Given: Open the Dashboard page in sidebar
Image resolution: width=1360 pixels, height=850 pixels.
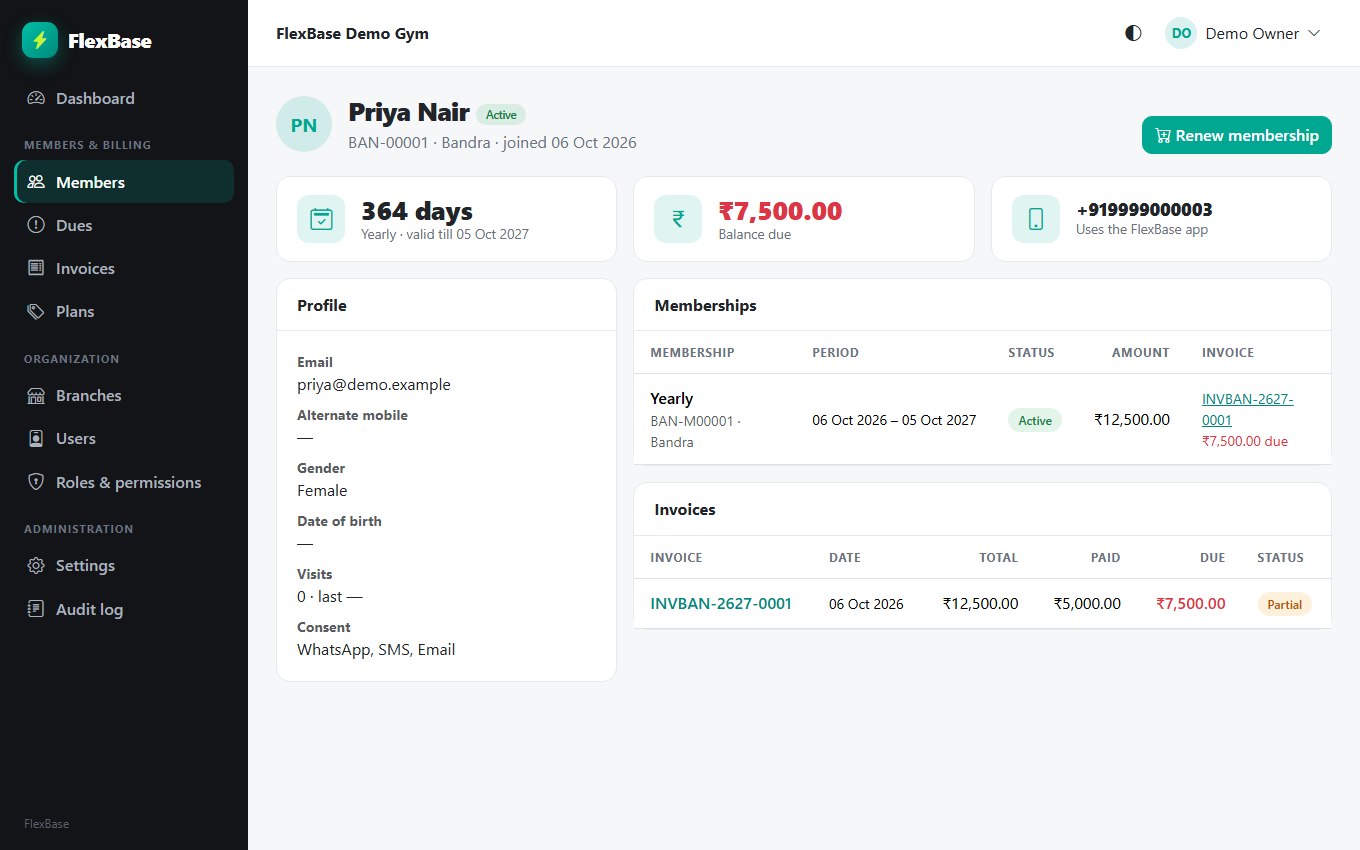Looking at the screenshot, I should (124, 98).
